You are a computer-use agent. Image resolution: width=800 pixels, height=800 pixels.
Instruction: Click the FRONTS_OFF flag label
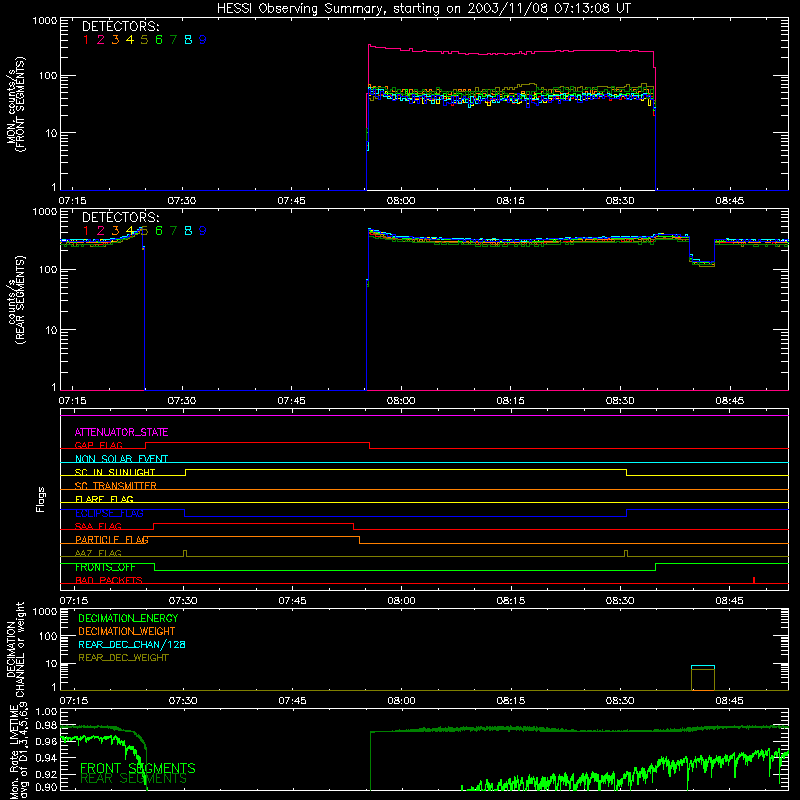105,567
